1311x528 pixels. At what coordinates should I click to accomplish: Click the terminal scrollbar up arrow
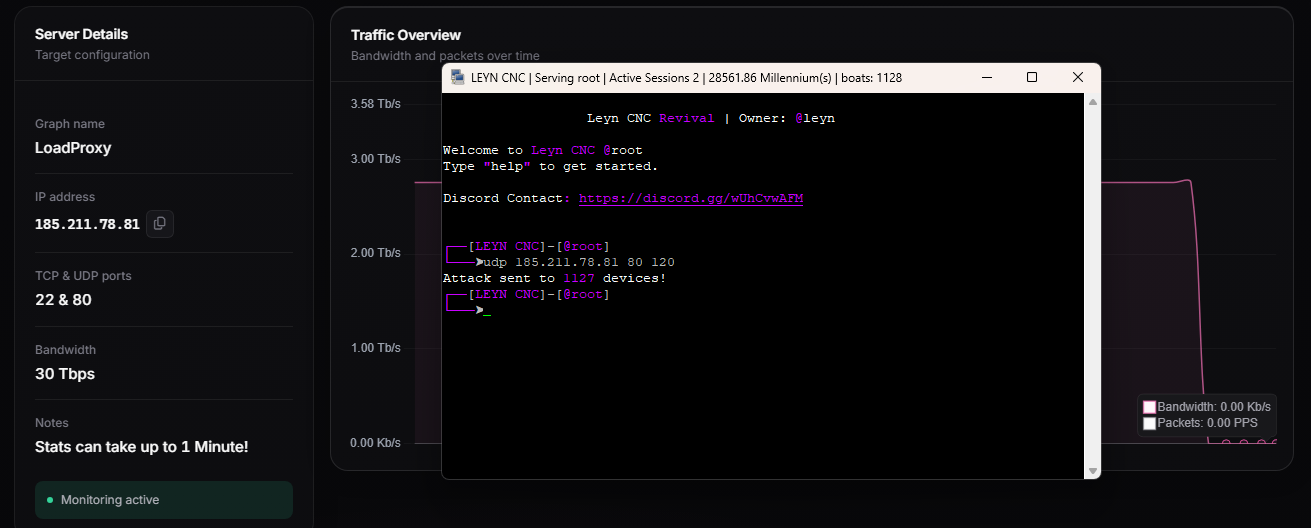point(1092,101)
